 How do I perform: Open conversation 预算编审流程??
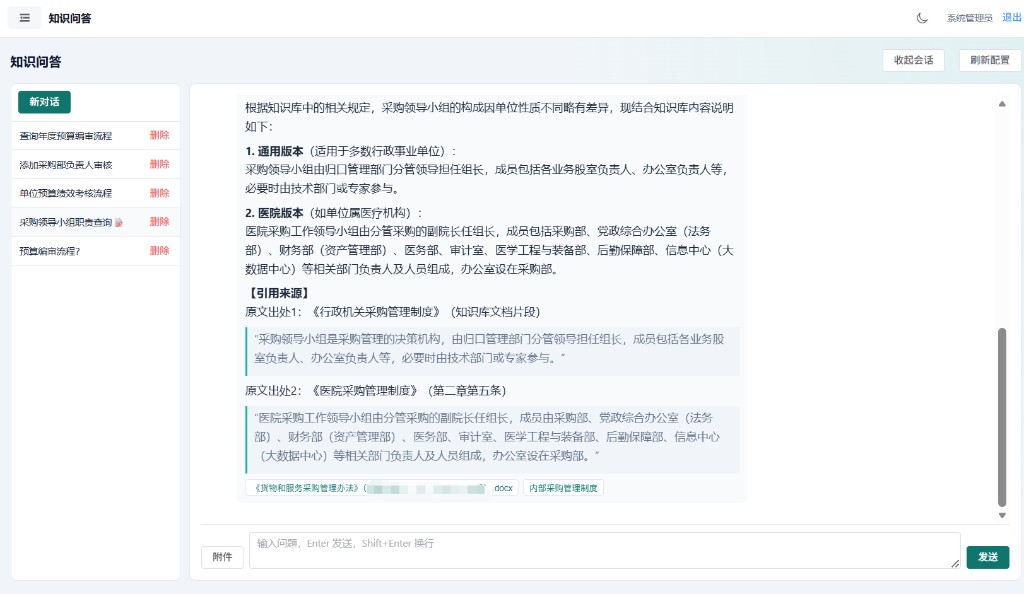coord(50,251)
